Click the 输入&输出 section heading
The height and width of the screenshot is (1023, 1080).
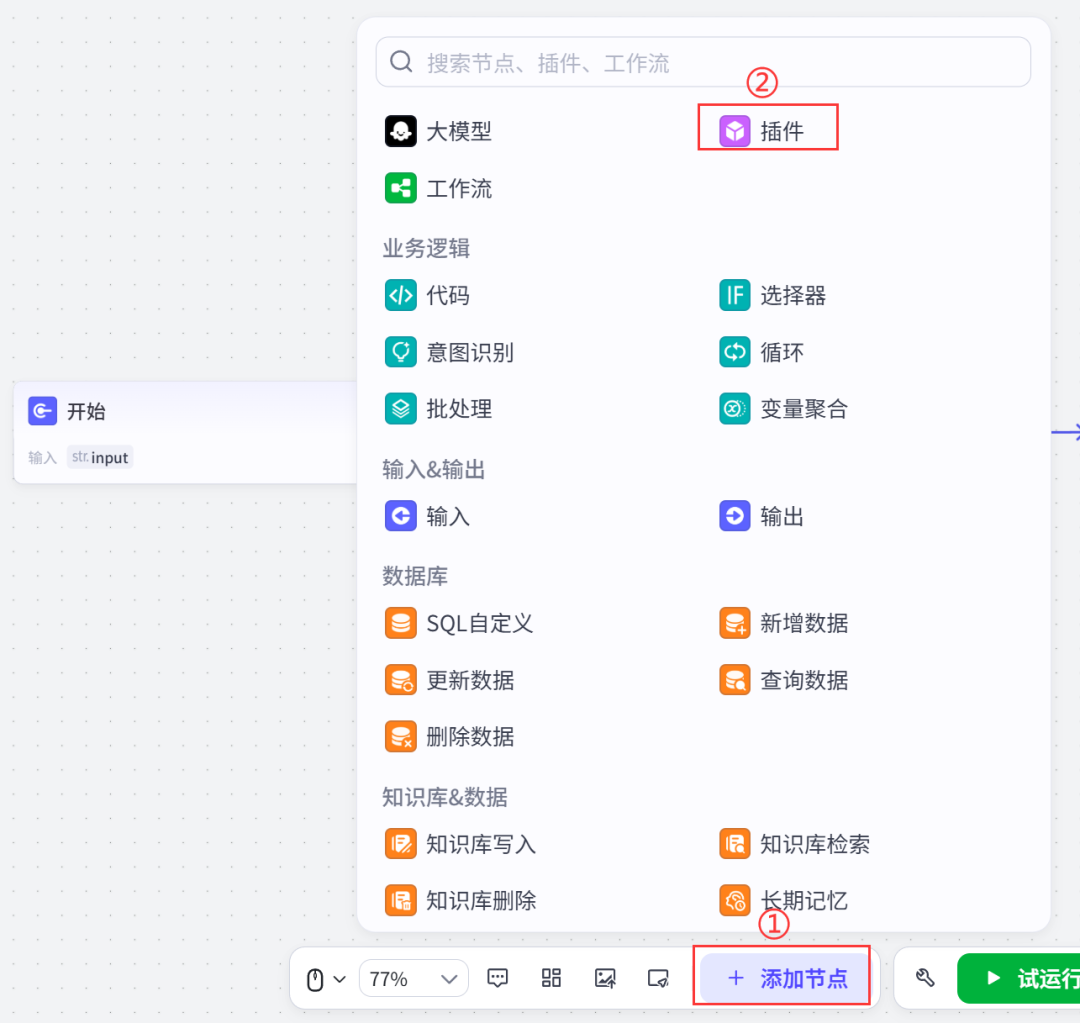pyautogui.click(x=434, y=469)
